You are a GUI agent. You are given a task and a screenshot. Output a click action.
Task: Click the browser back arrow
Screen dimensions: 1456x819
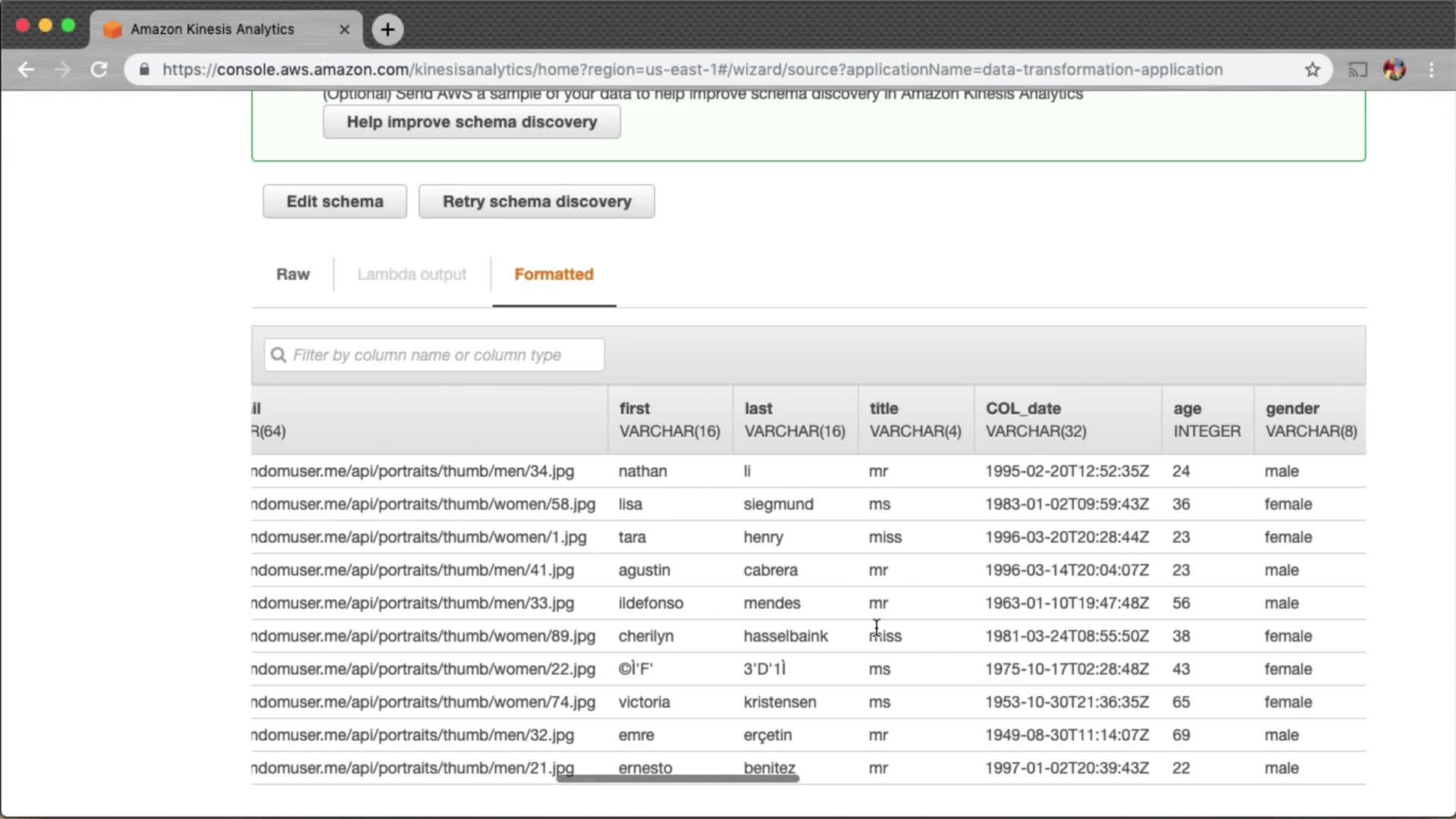pos(26,70)
